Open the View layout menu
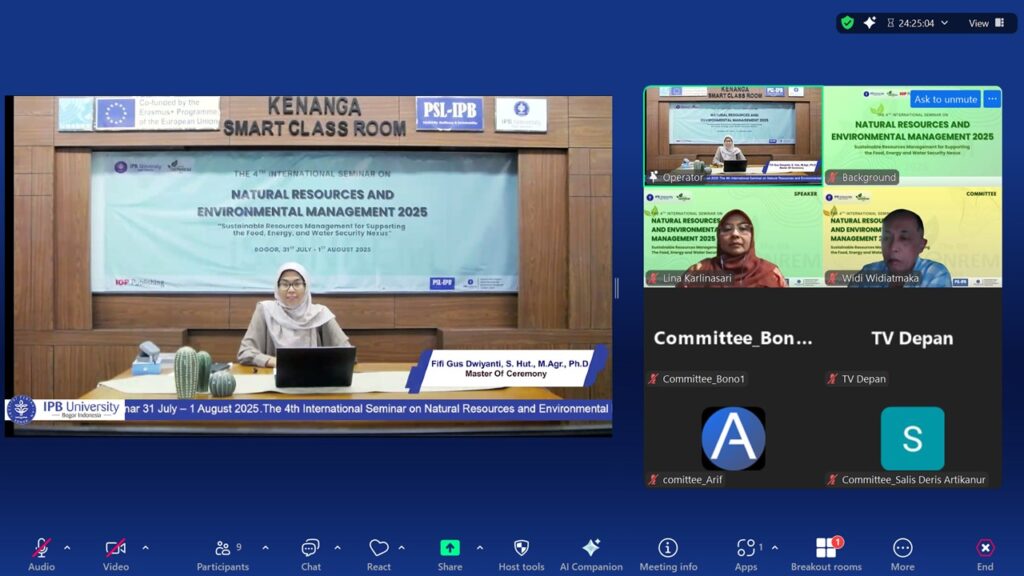 point(986,23)
